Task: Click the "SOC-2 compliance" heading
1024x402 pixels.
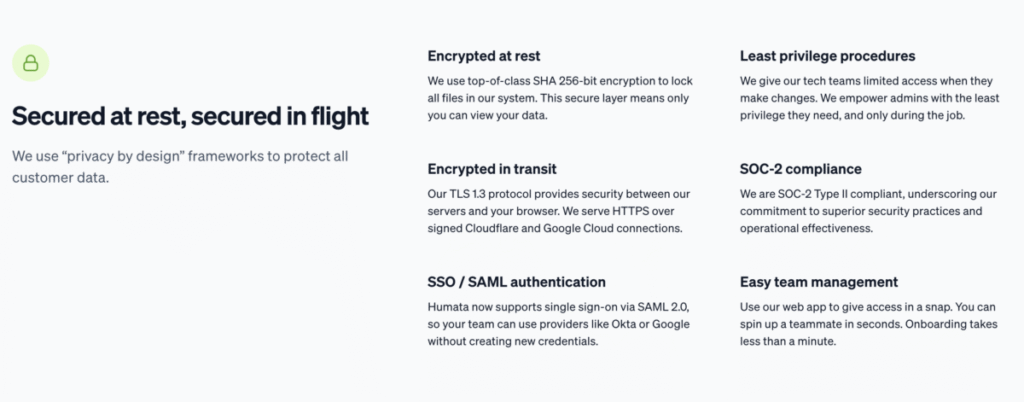Action: click(x=801, y=169)
